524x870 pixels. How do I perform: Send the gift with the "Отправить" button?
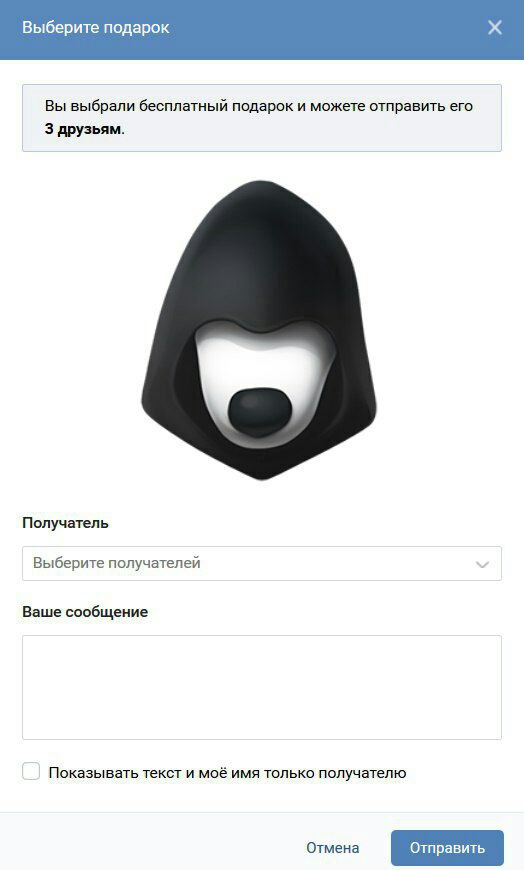pos(447,848)
